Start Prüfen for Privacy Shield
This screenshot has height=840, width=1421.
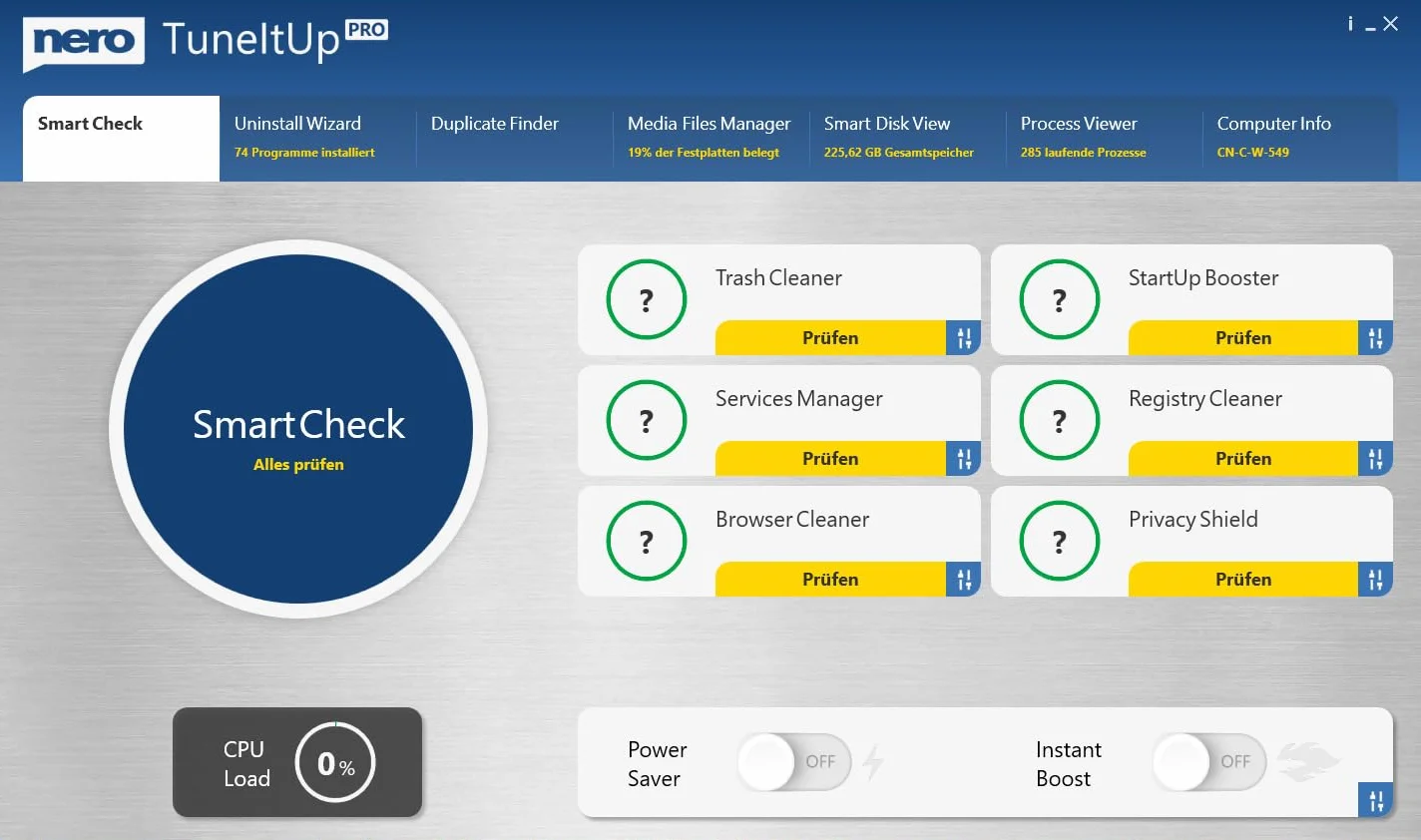coord(1243,580)
